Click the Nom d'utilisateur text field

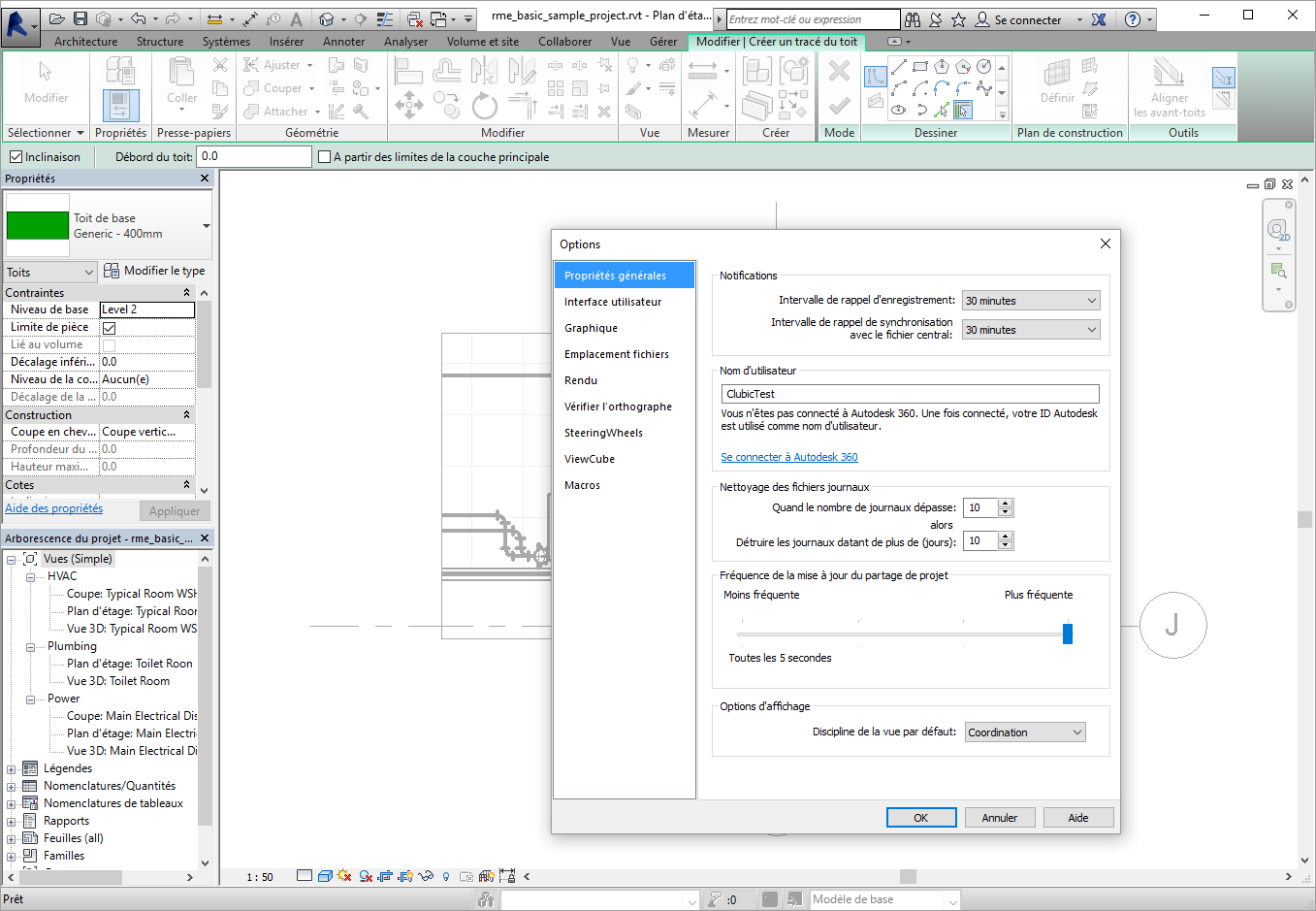tap(911, 394)
